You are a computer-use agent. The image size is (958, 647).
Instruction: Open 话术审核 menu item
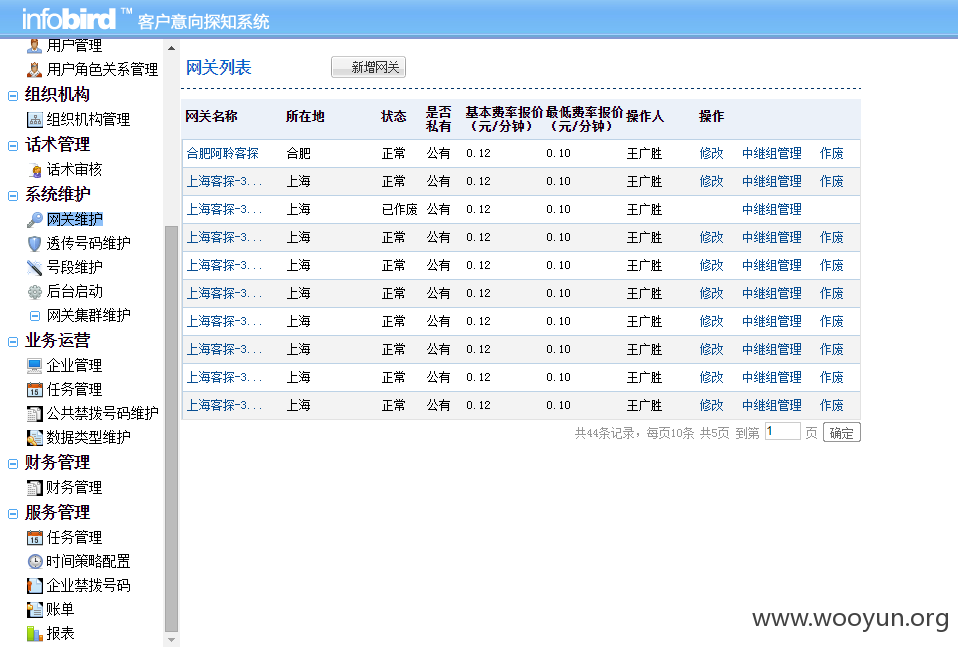74,170
